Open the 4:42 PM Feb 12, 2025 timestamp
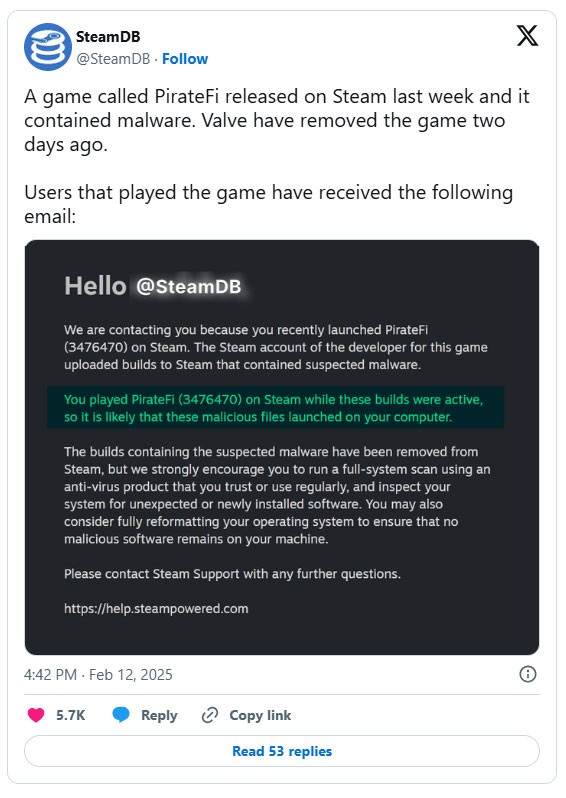566x798 pixels. 98,675
